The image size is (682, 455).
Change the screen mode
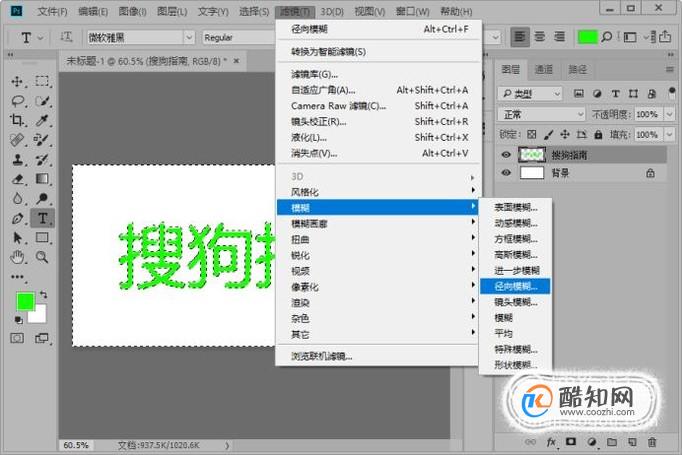coord(42,338)
